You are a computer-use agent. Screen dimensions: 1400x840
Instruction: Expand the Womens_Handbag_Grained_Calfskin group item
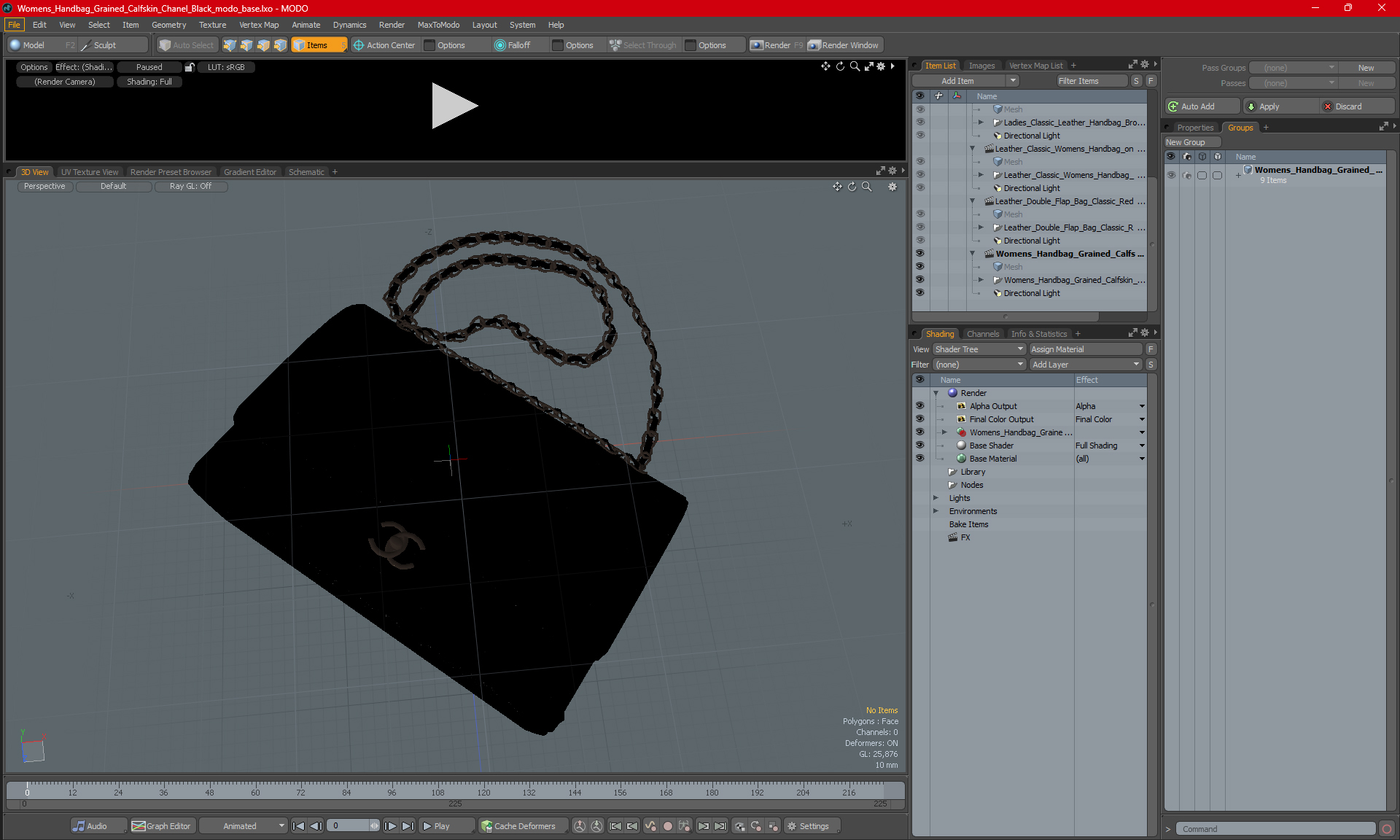tap(981, 280)
